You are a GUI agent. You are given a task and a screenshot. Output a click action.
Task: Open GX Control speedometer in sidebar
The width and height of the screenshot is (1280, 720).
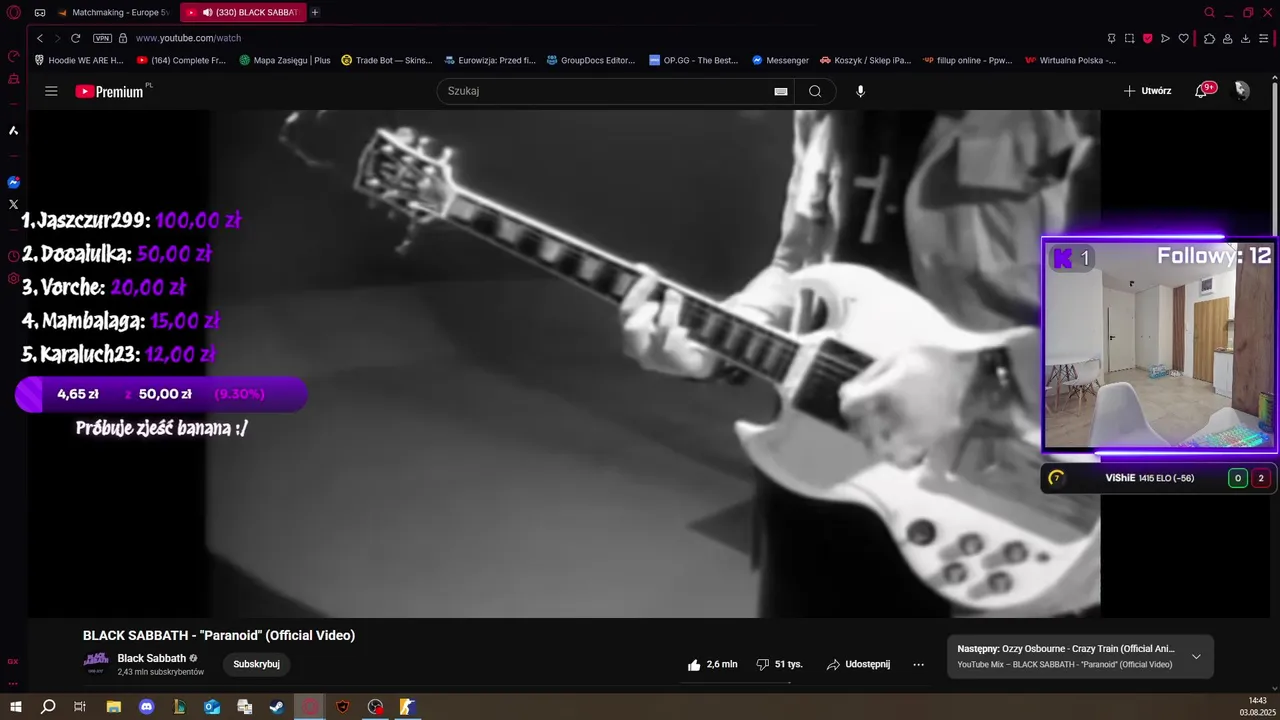point(13,56)
